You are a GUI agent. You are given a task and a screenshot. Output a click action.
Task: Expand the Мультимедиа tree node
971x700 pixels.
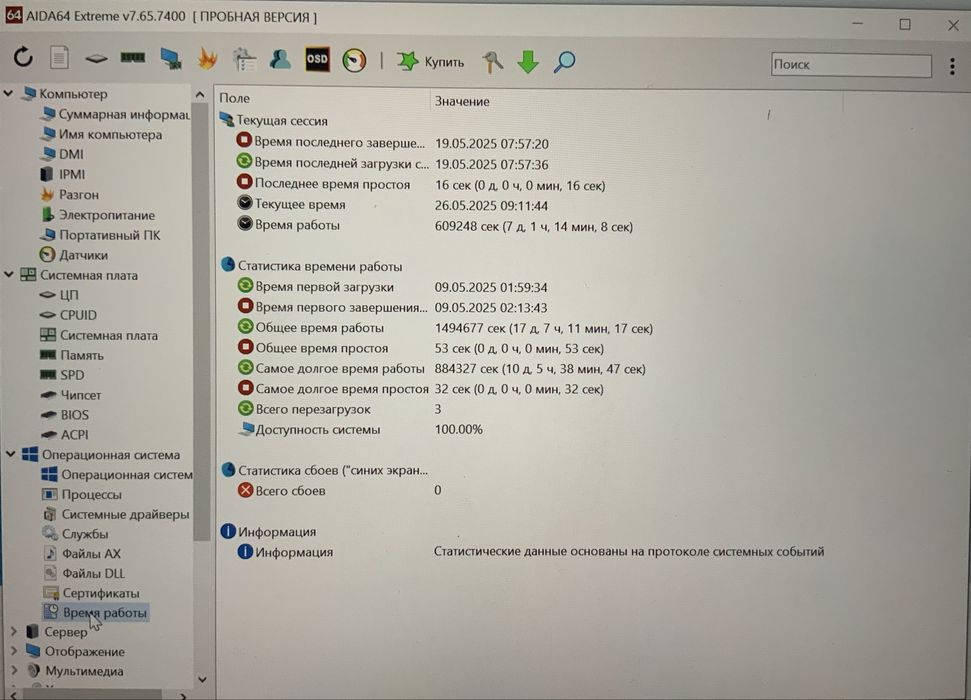tap(14, 670)
